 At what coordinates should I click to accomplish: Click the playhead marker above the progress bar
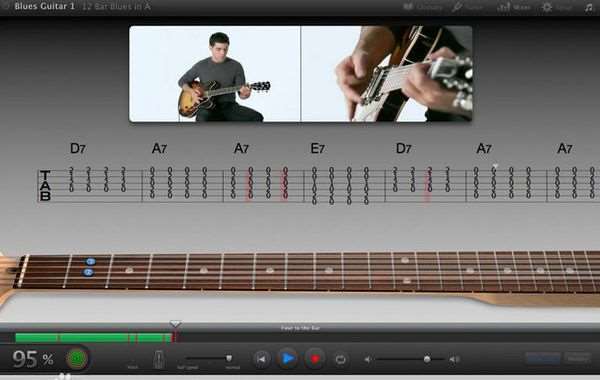[175, 324]
